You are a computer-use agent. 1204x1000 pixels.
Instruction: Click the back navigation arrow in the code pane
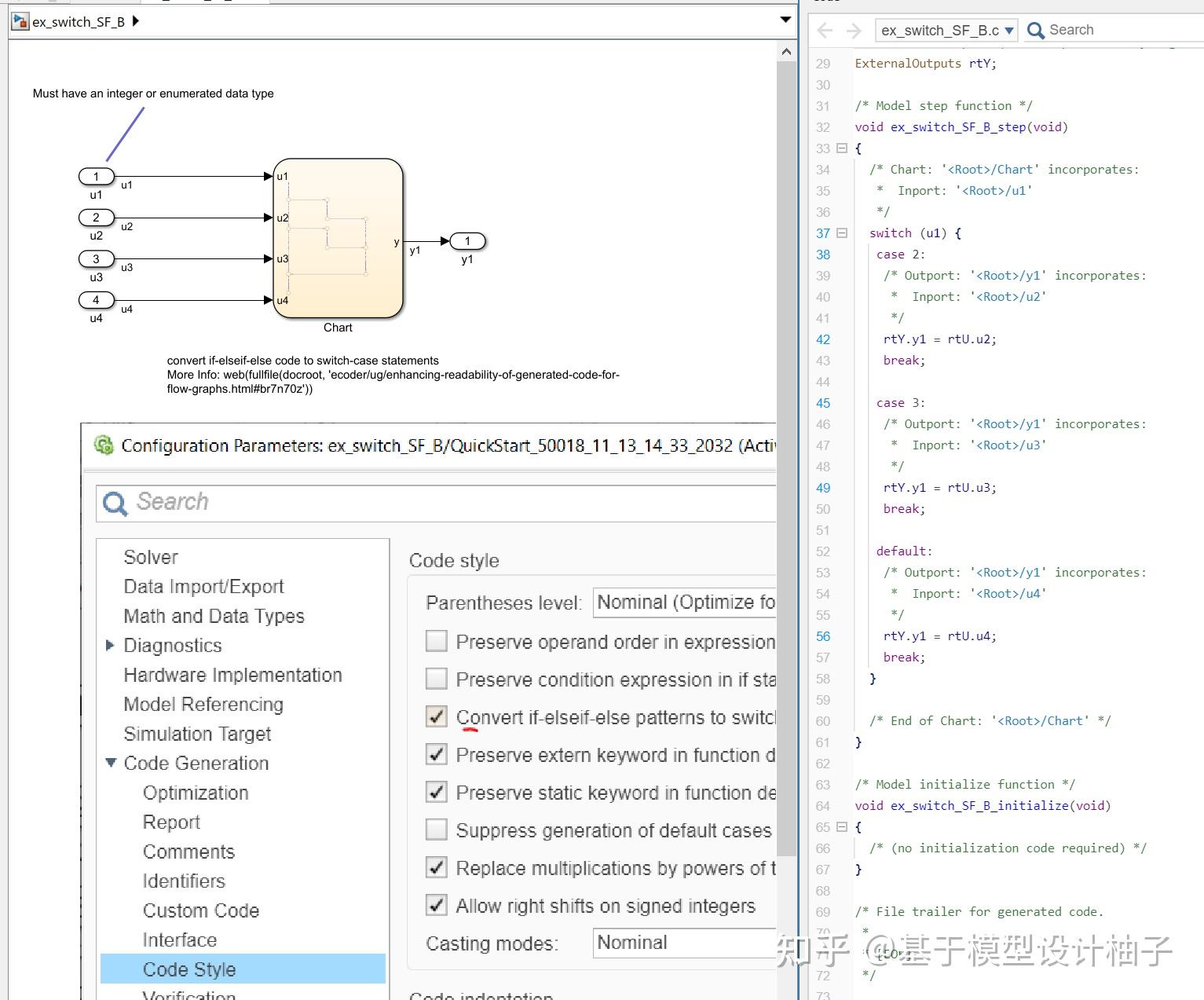(823, 30)
